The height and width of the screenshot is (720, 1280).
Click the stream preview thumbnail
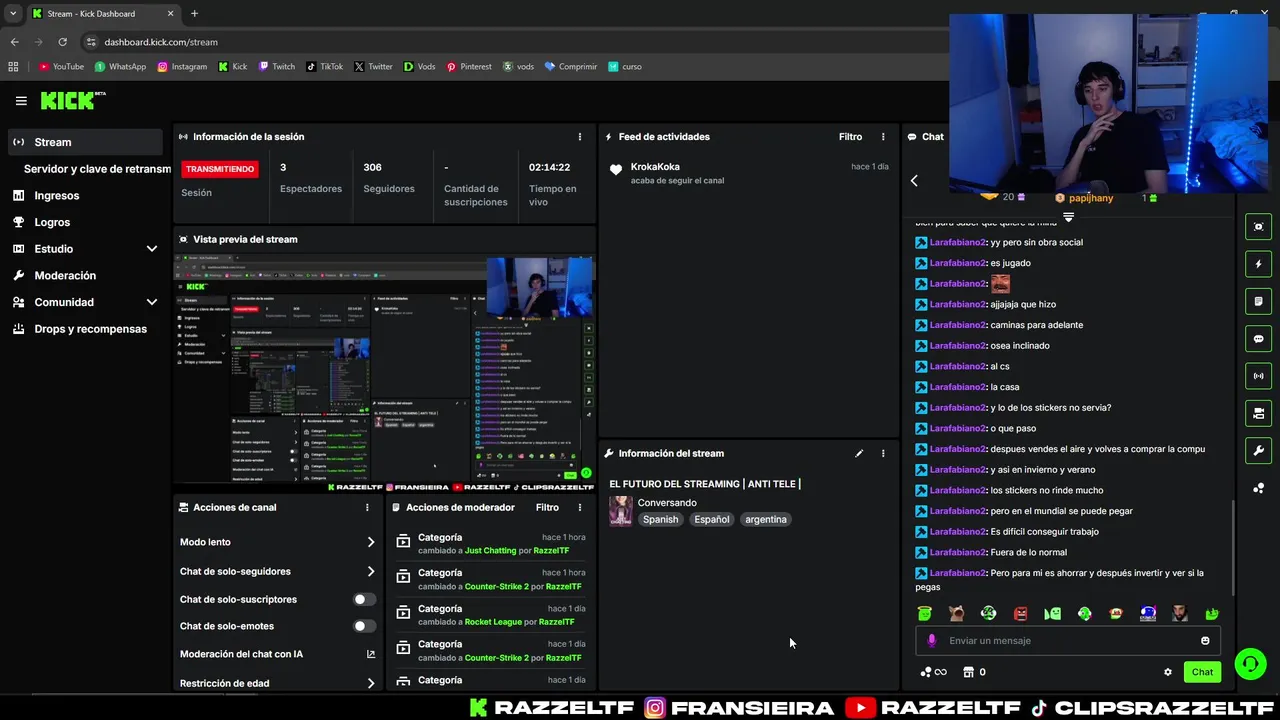384,369
